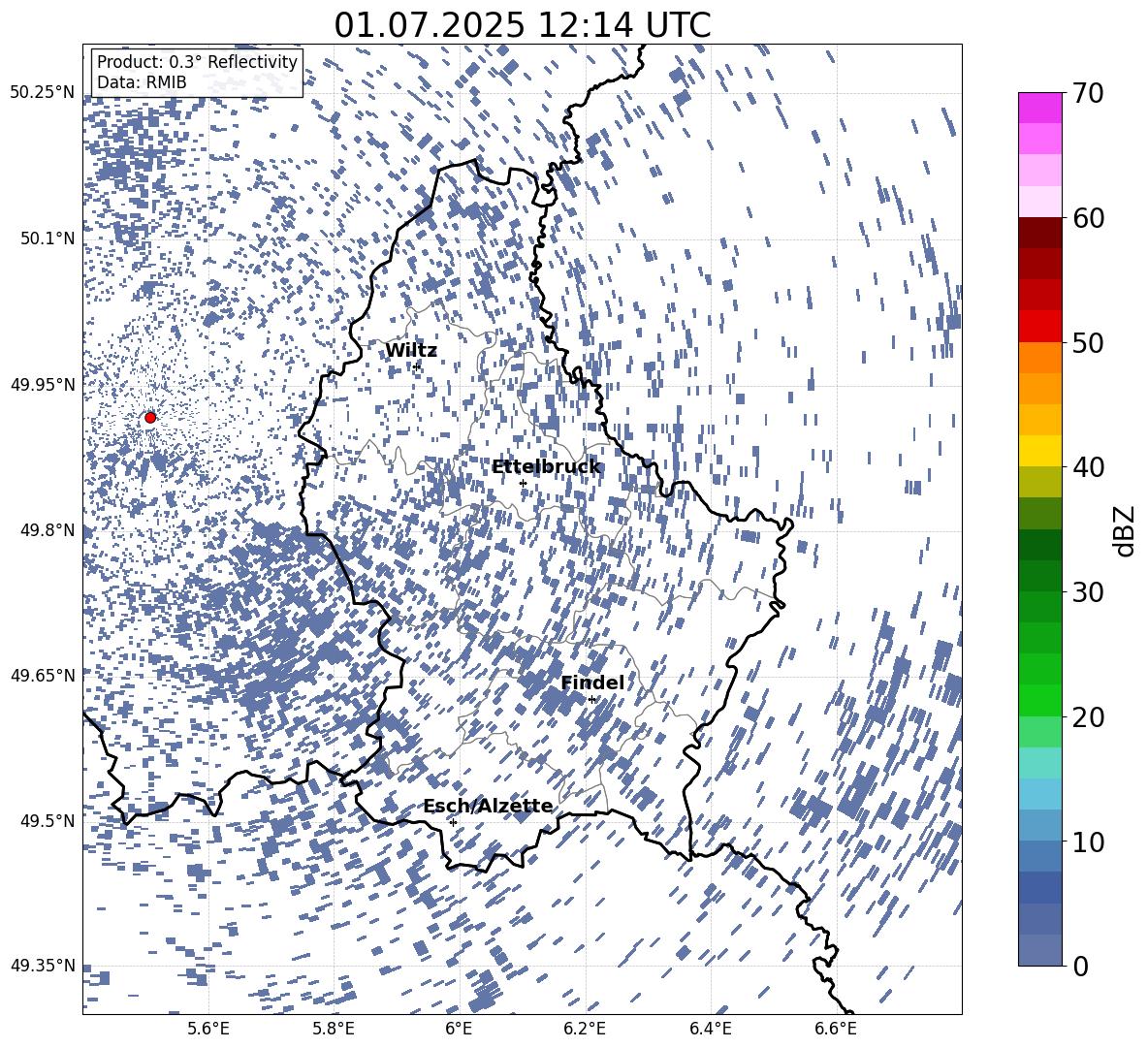The image size is (1148, 1048).
Task: Click the Wiltz city label
Action: (x=411, y=351)
